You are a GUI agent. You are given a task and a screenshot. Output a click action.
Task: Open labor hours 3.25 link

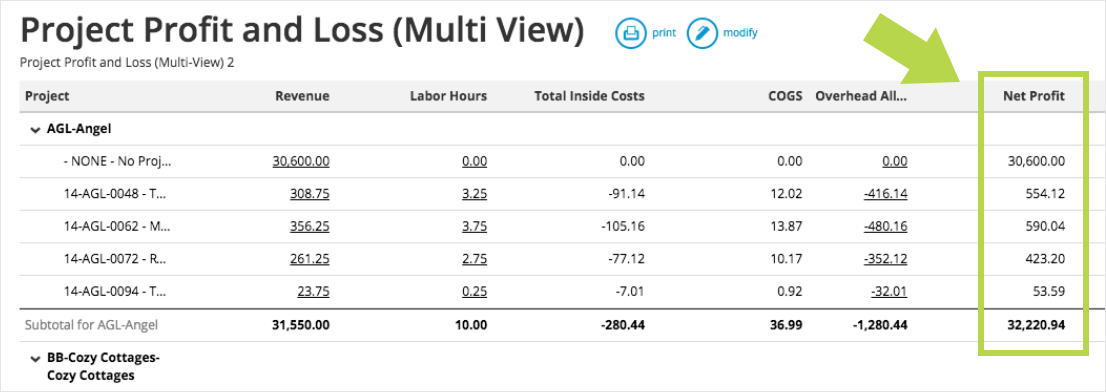click(475, 193)
